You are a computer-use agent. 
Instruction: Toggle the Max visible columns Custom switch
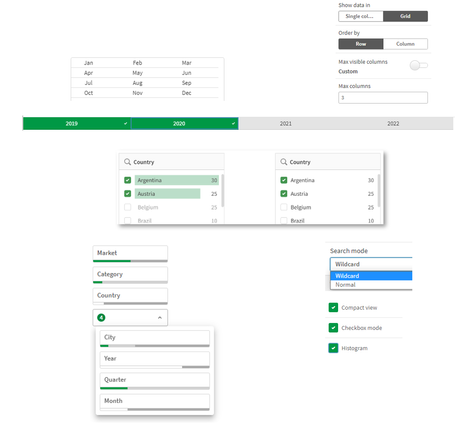point(418,65)
